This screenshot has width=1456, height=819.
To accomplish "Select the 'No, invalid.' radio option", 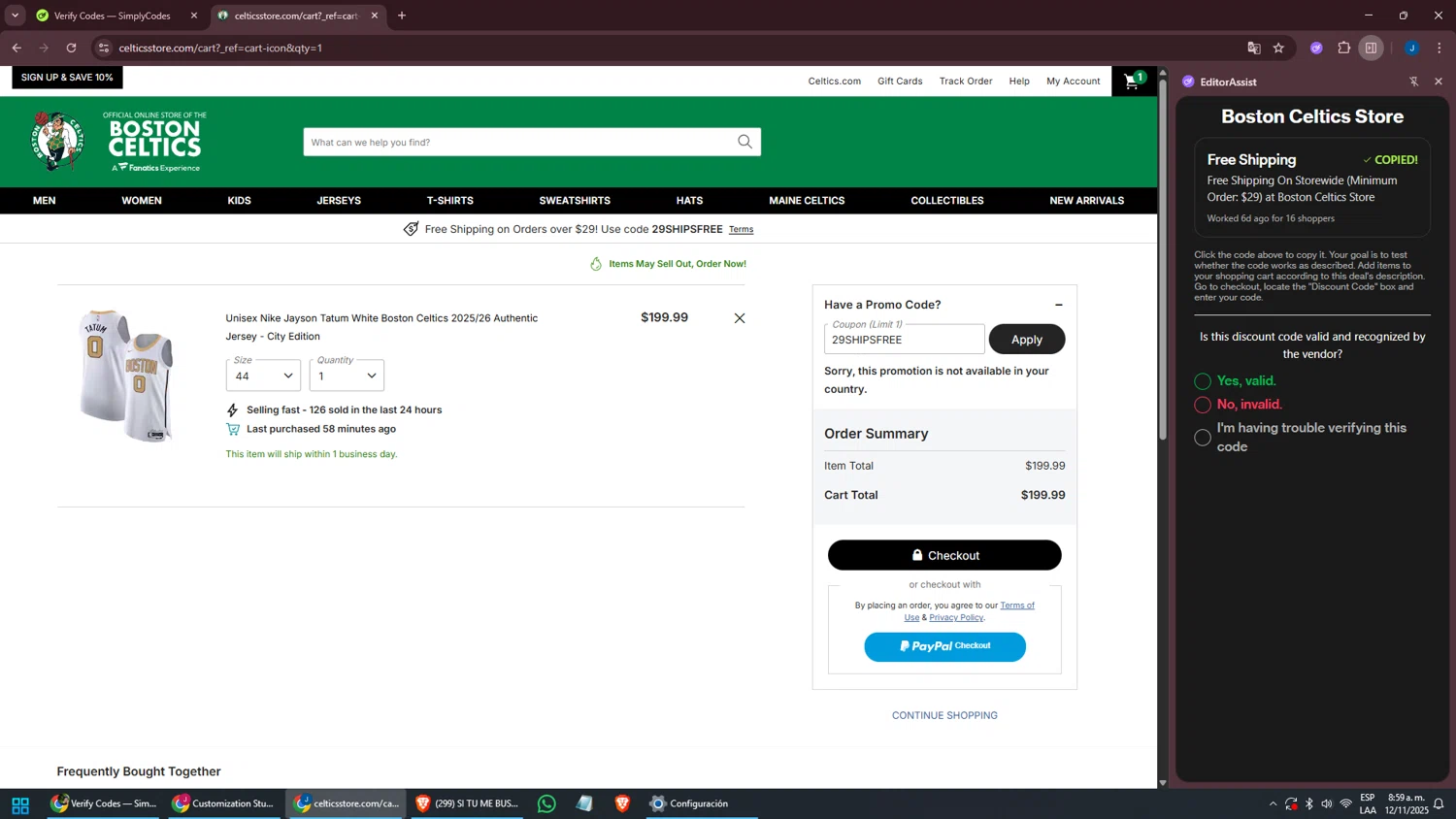I will pyautogui.click(x=1203, y=405).
